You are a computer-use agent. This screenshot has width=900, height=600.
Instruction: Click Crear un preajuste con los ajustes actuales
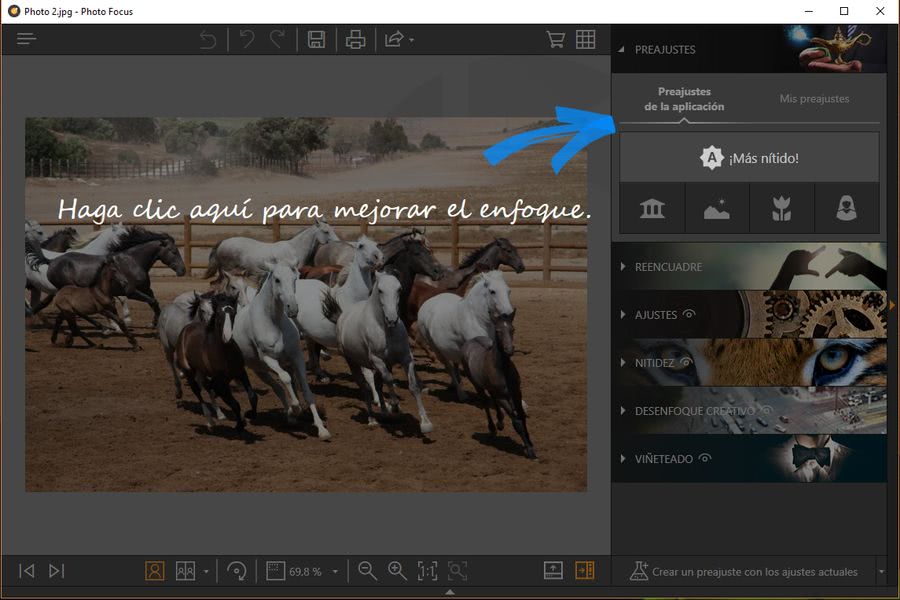tap(743, 571)
